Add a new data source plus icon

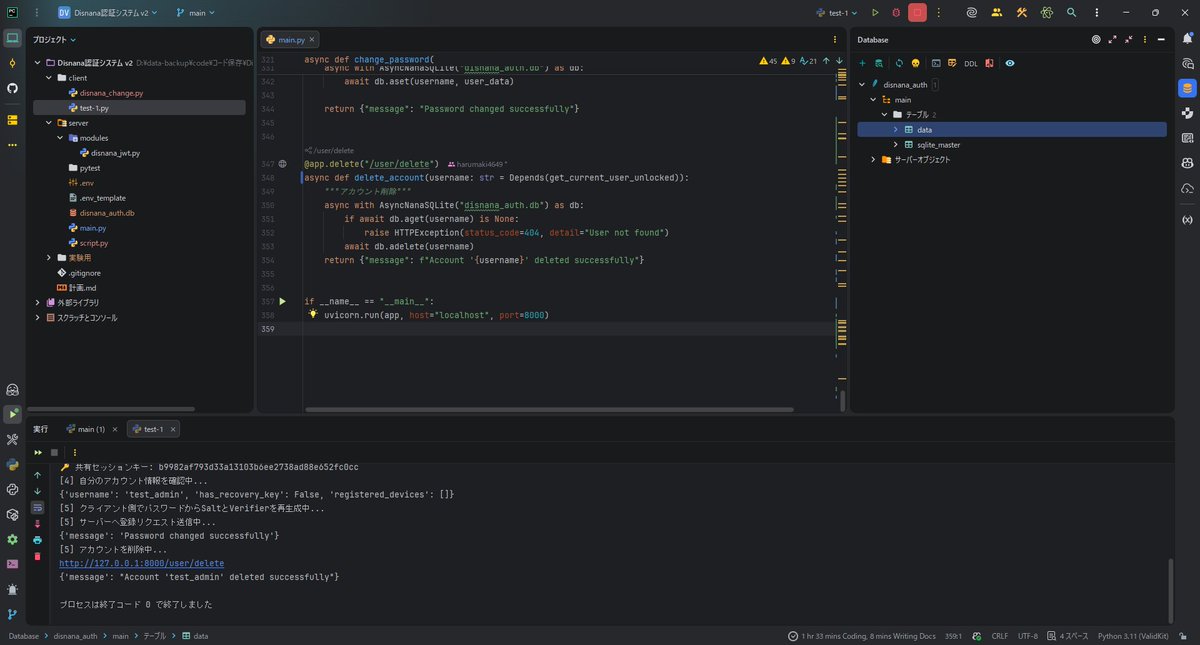[x=863, y=63]
